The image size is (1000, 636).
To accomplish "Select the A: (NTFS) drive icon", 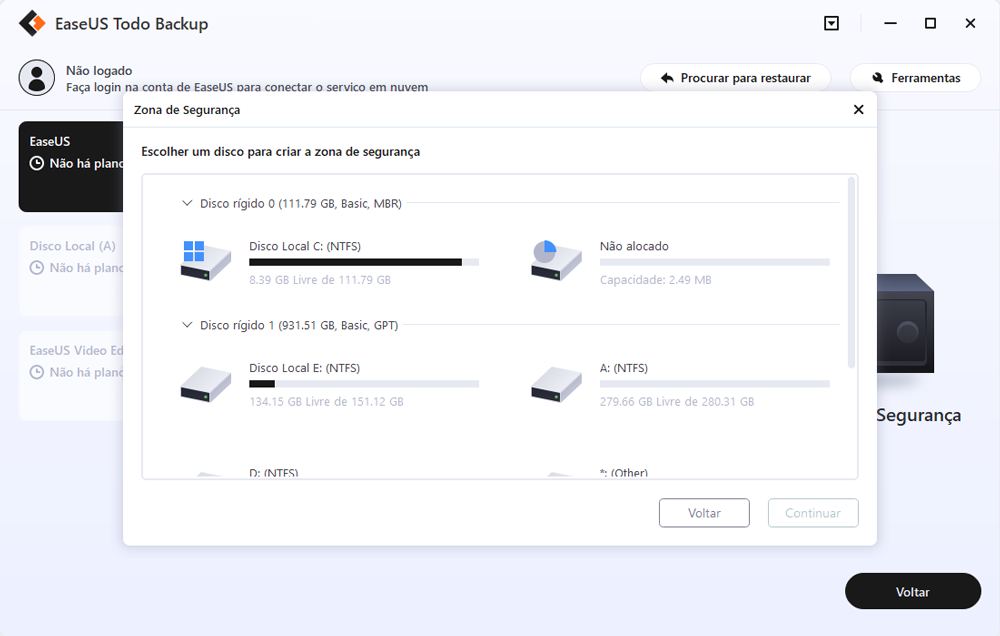I will point(556,384).
